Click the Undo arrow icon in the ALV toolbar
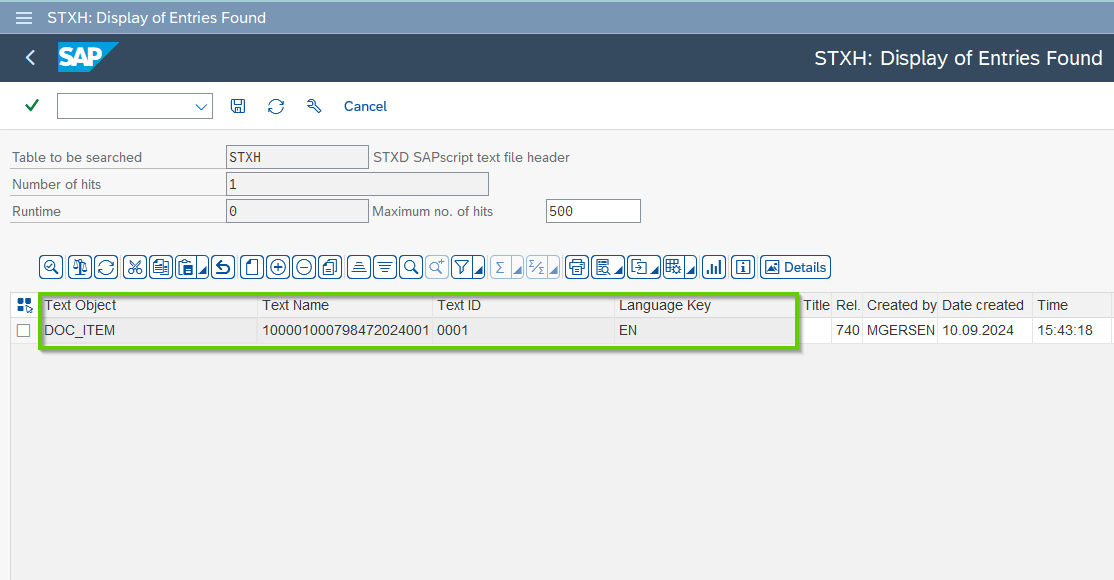 click(223, 267)
